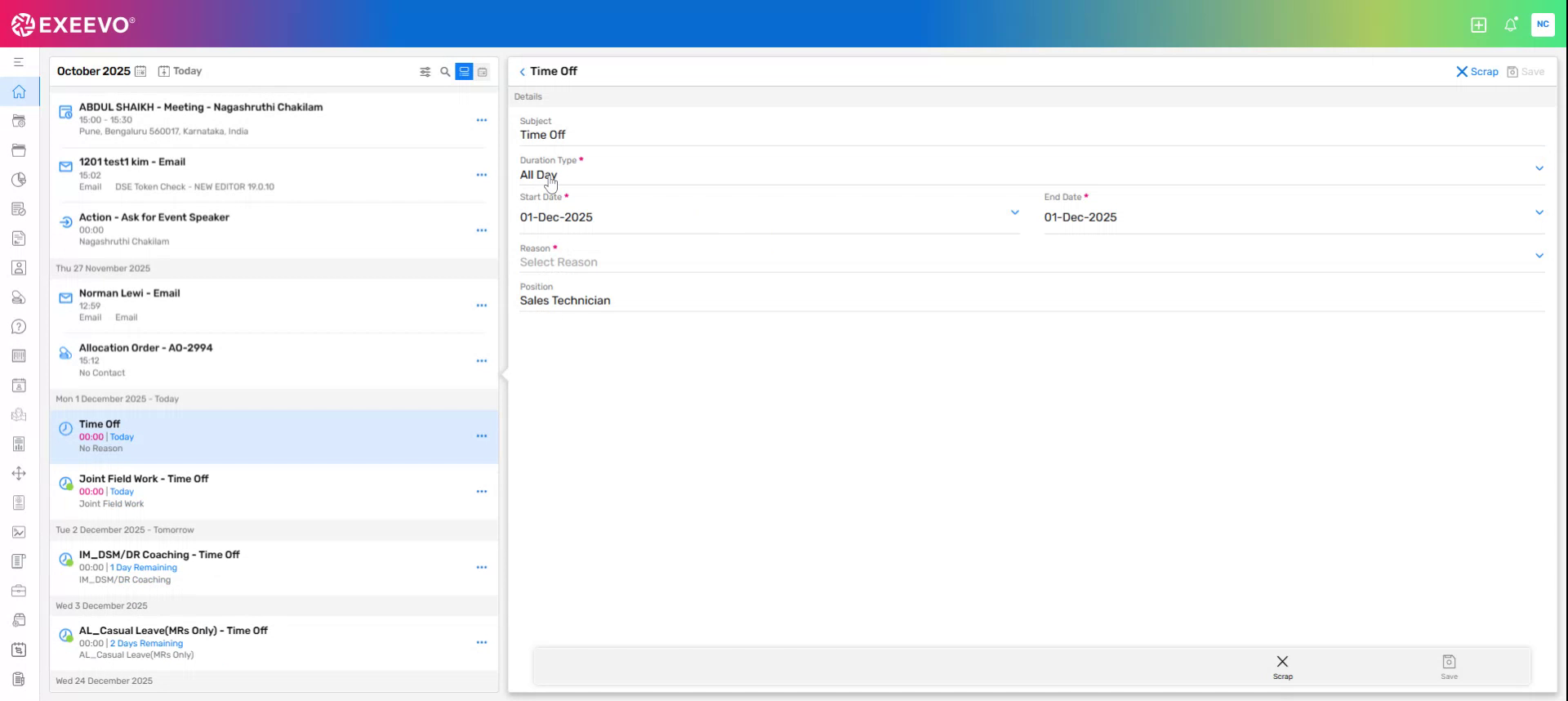The height and width of the screenshot is (701, 1568).
Task: Open the Home icon in sidebar
Action: pos(19,92)
